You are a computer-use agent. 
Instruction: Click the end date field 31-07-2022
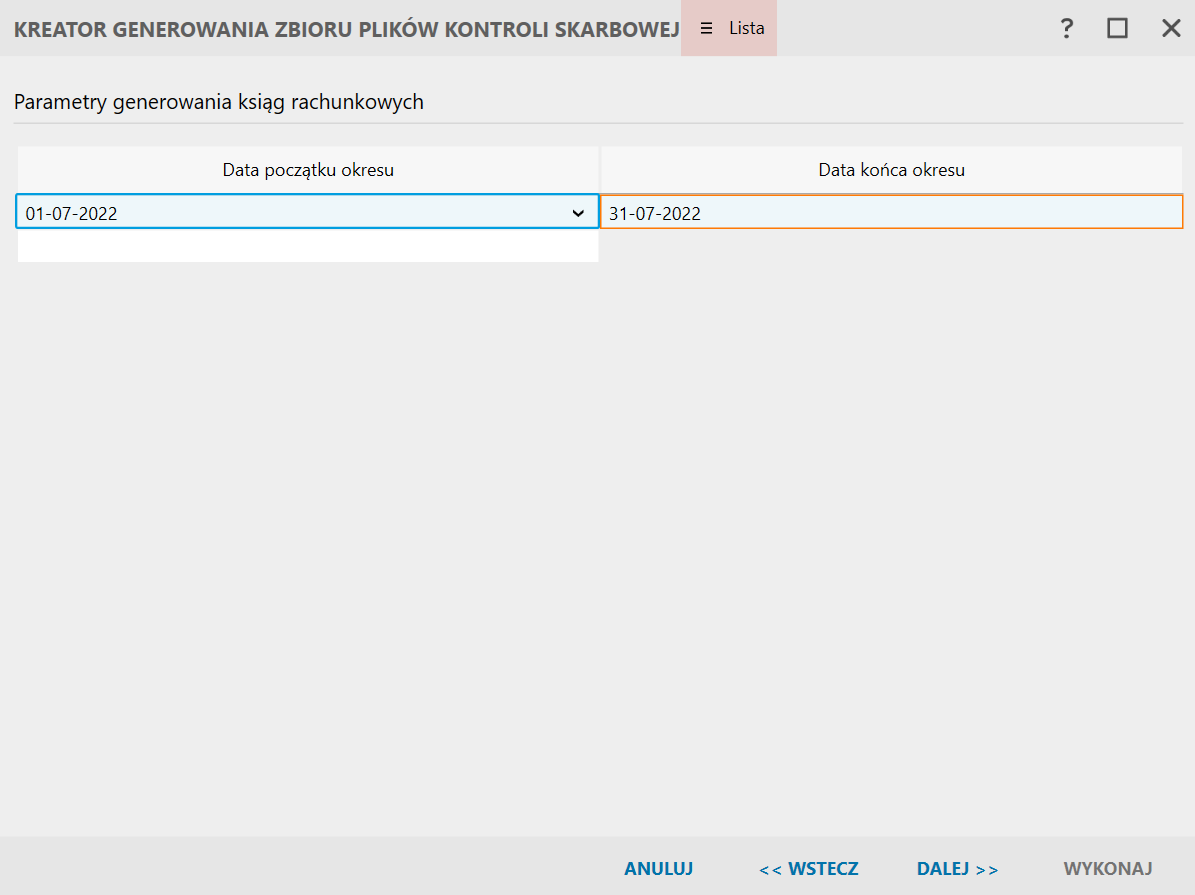coord(892,212)
